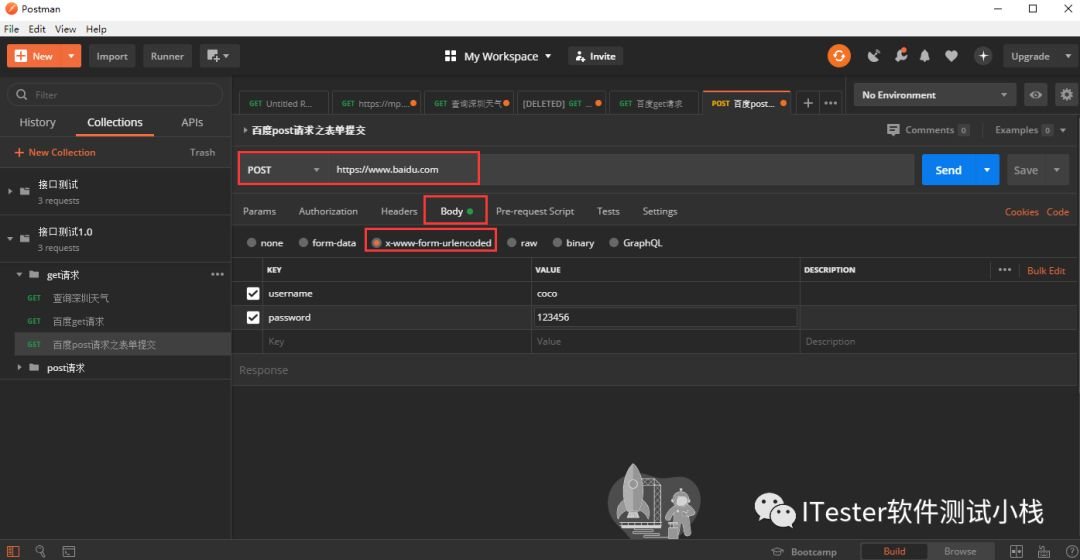Toggle sidebar icon in bottom left
The width and height of the screenshot is (1080, 560).
(x=13, y=551)
